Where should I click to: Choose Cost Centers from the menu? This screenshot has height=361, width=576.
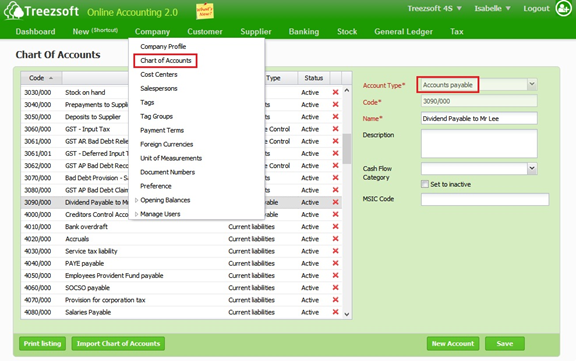[159, 75]
